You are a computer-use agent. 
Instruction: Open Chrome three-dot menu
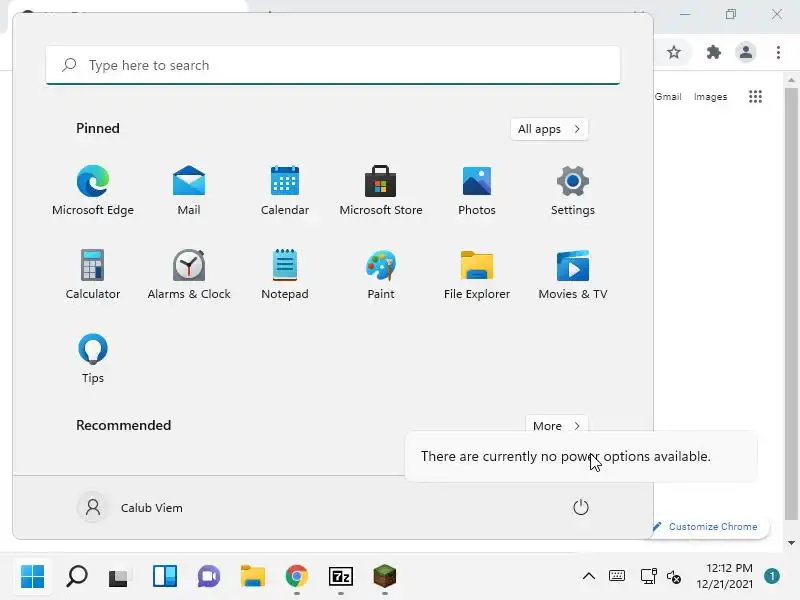(x=778, y=52)
